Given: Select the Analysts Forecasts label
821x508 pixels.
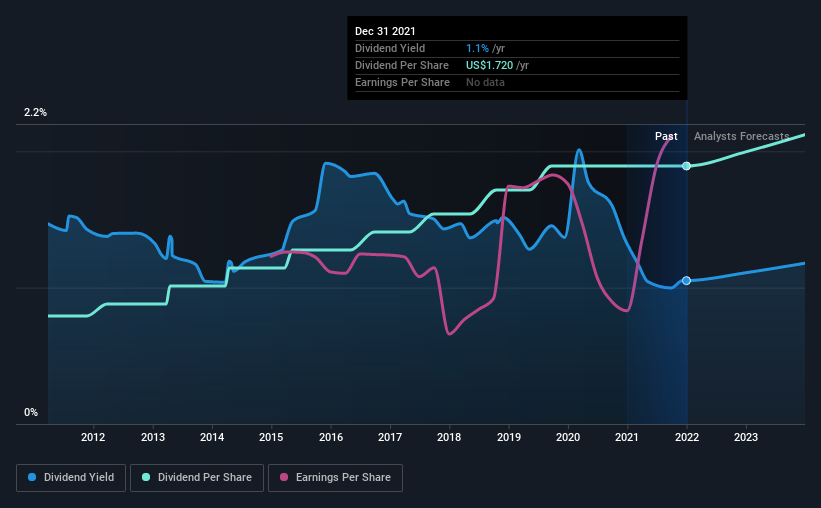Looking at the screenshot, I should 741,136.
